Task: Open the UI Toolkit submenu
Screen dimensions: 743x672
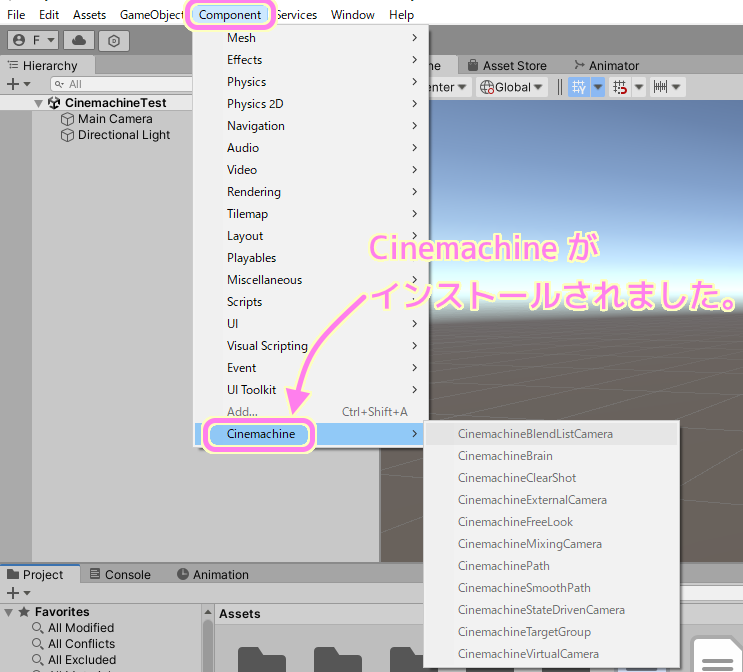Action: (311, 390)
